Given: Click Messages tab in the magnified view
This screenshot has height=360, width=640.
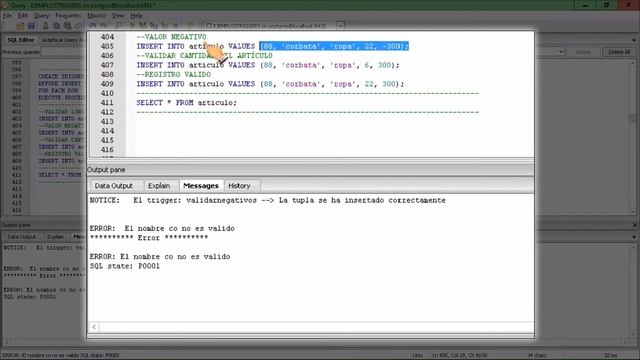Looking at the screenshot, I should pyautogui.click(x=201, y=186).
